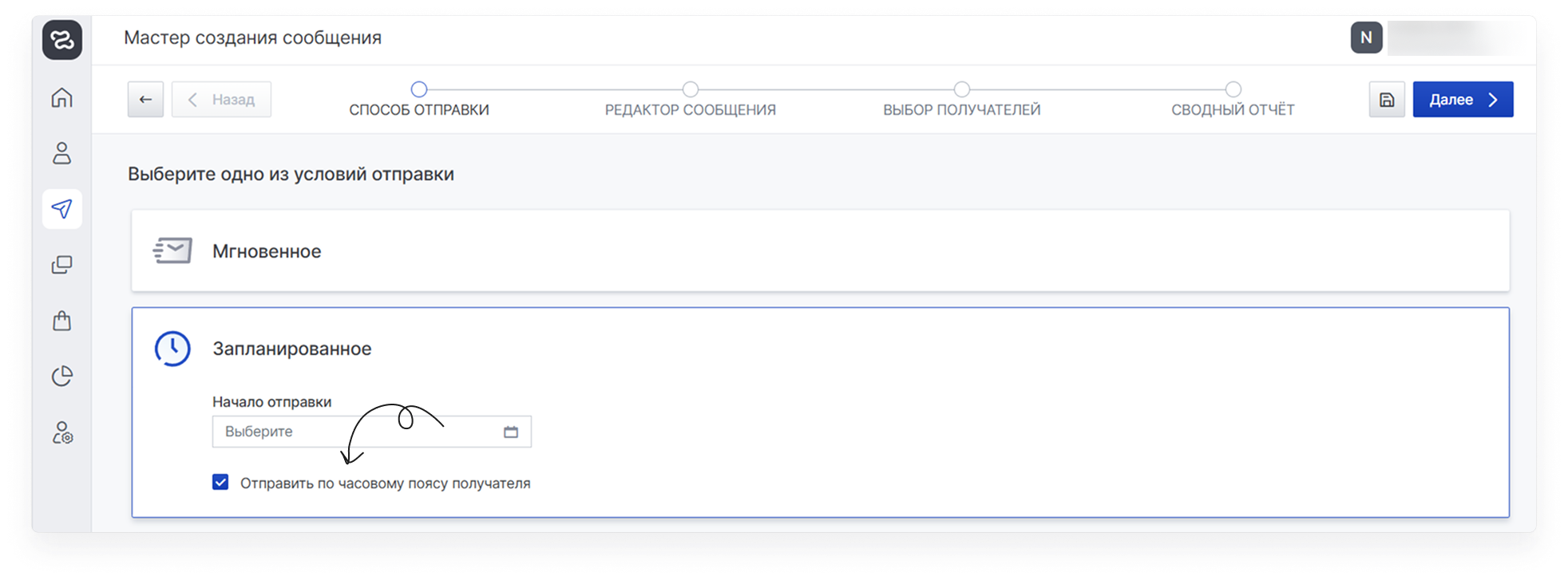Select the paper plane mailings icon
This screenshot has height=580, width=1568.
62,209
